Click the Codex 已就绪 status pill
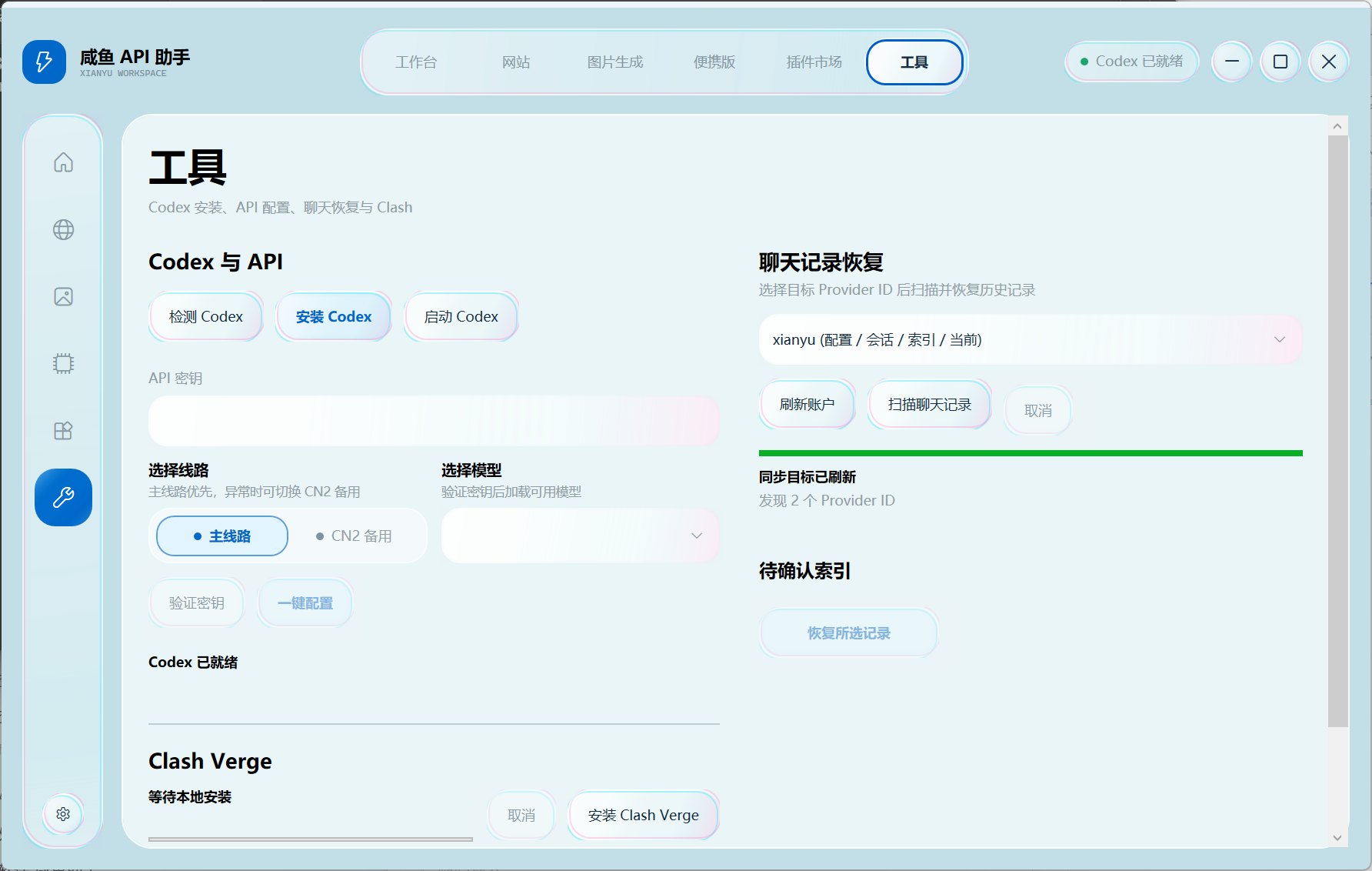This screenshot has height=871, width=1372. click(1131, 62)
